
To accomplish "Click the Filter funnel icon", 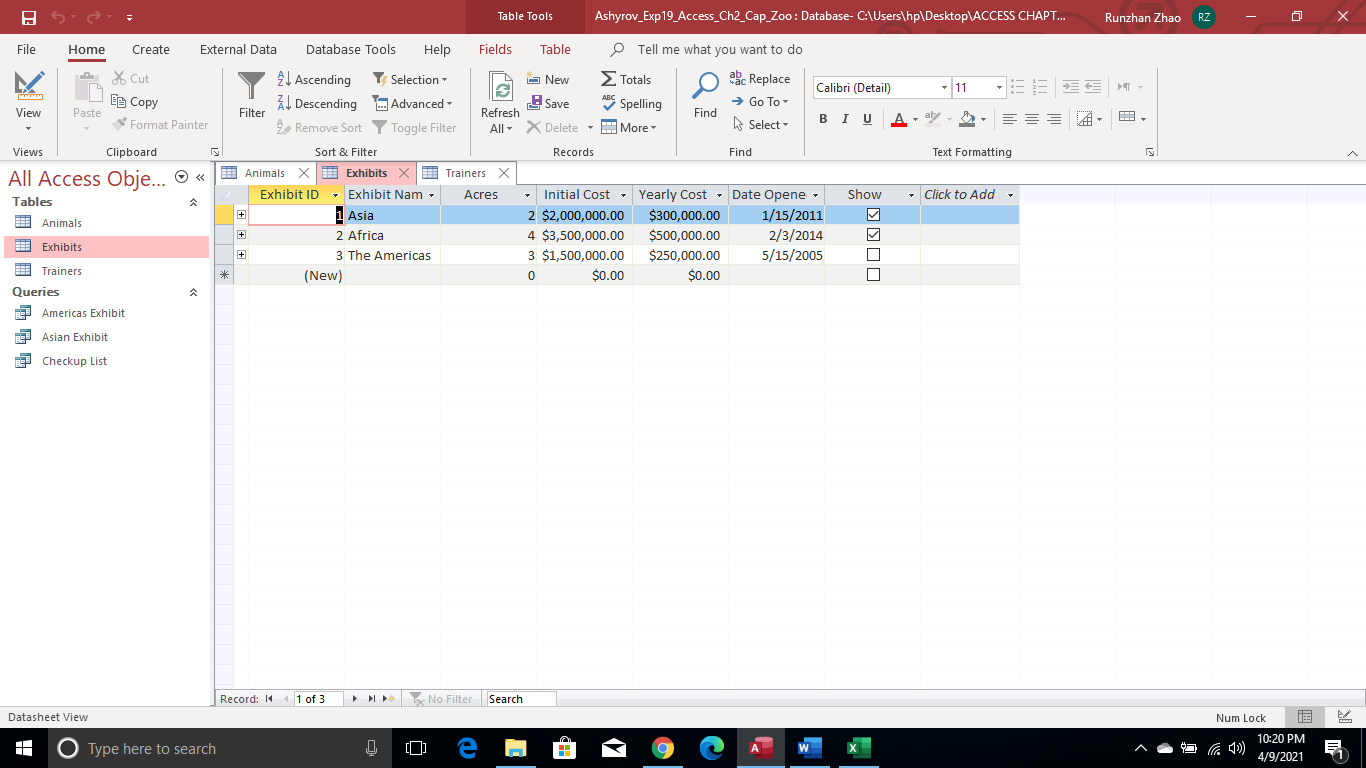I will 252,95.
